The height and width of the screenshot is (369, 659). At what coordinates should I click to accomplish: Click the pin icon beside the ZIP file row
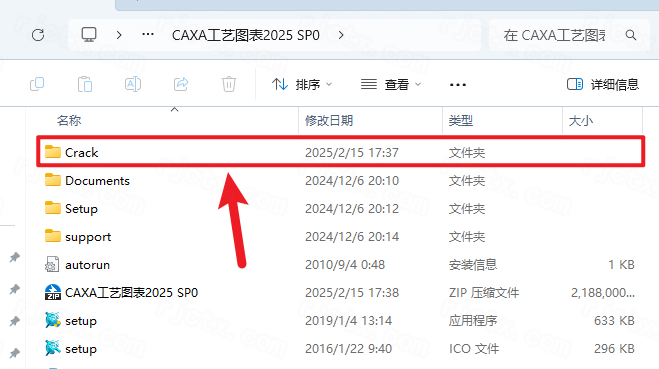pyautogui.click(x=15, y=289)
